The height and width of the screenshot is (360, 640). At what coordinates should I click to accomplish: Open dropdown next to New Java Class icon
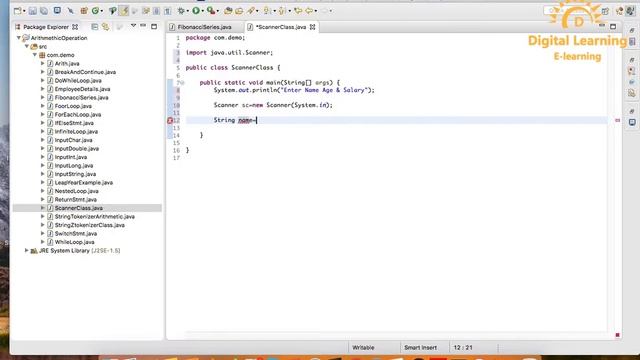point(102,11)
